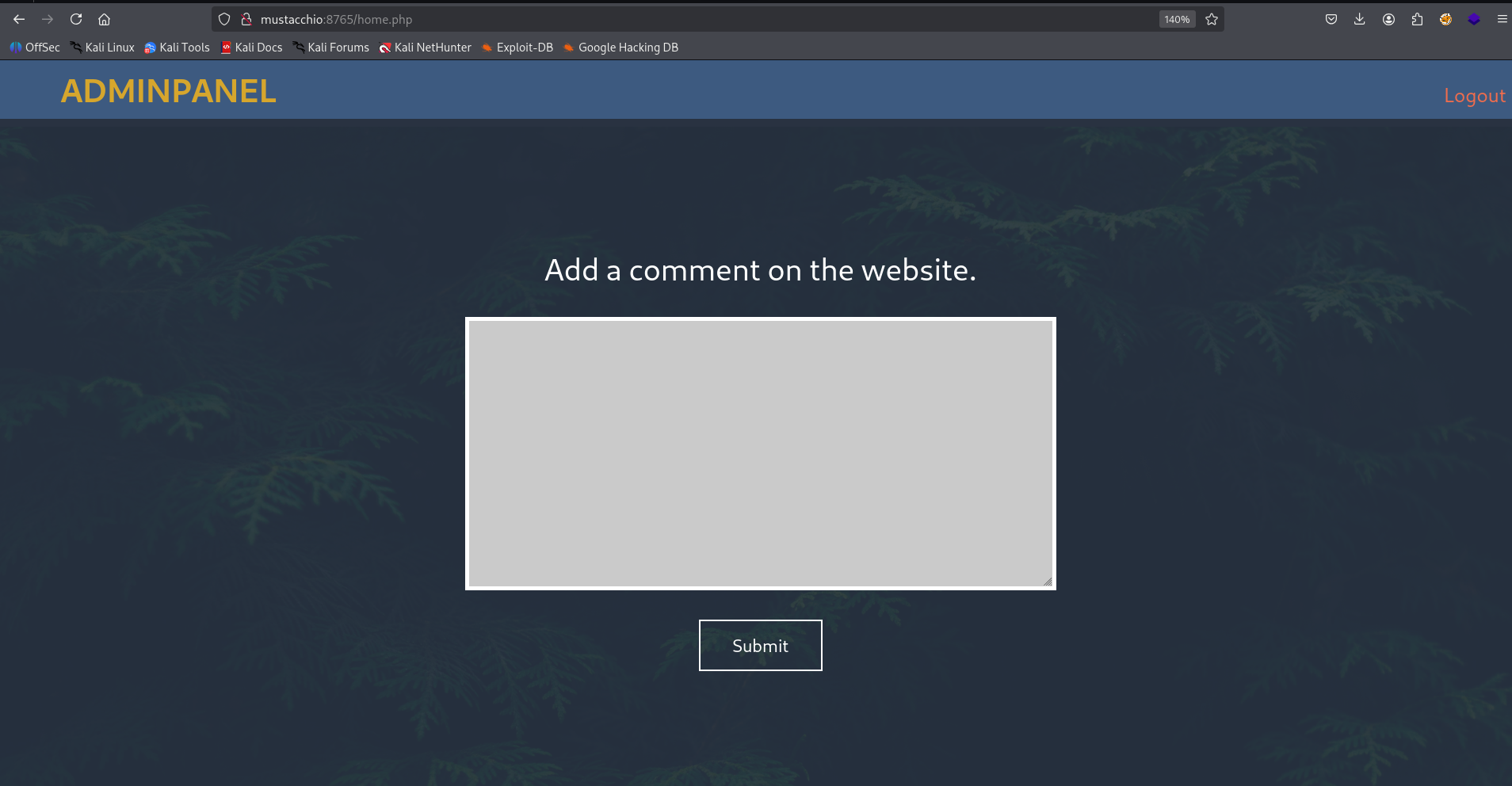Screen dimensions: 1512x786
Task: Click the tracking-protection shield icon
Action: tap(224, 19)
